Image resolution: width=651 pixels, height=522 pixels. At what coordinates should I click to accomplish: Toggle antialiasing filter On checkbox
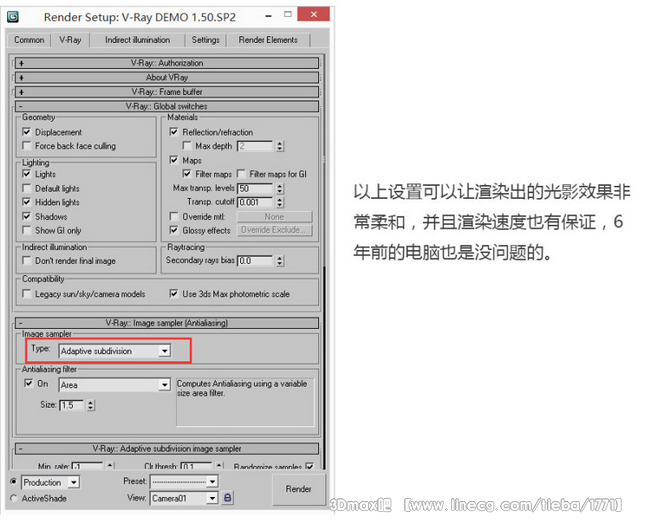coord(28,383)
